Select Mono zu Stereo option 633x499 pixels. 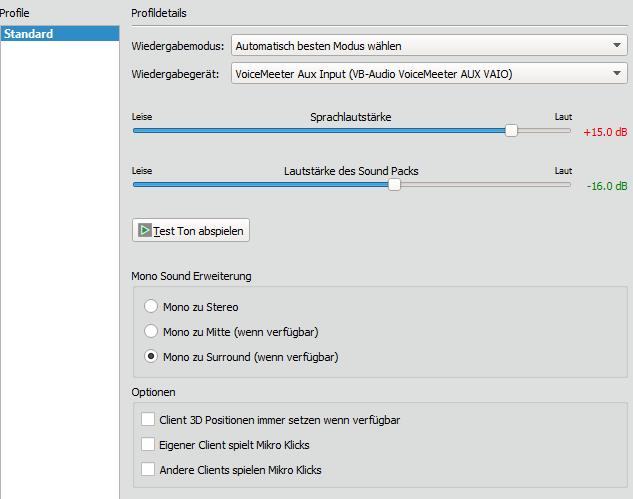point(151,307)
